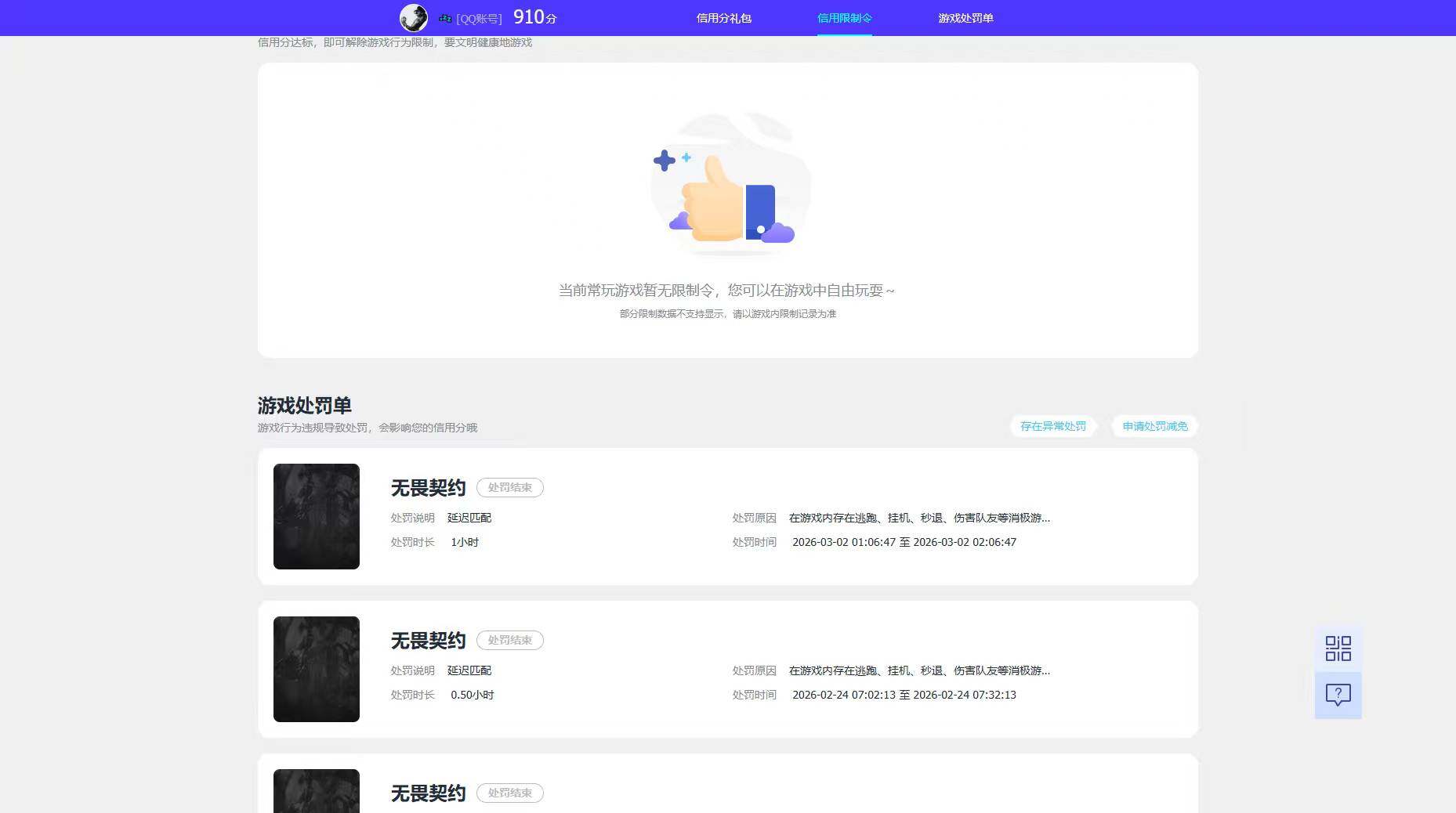Screen dimensions: 1456x813
Task: Open the QR code floating icon
Action: point(1338,649)
